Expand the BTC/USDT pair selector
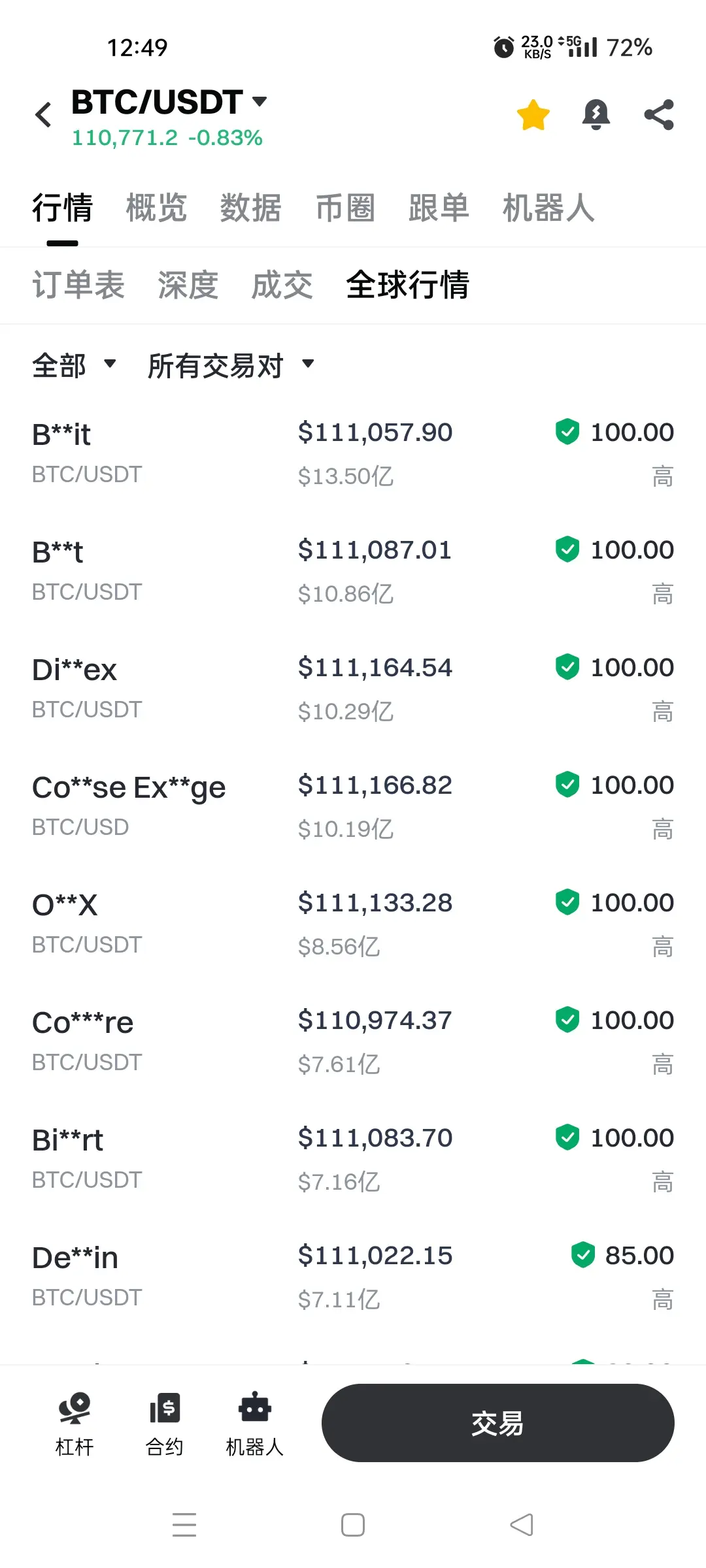The height and width of the screenshot is (1568, 706). 169,102
